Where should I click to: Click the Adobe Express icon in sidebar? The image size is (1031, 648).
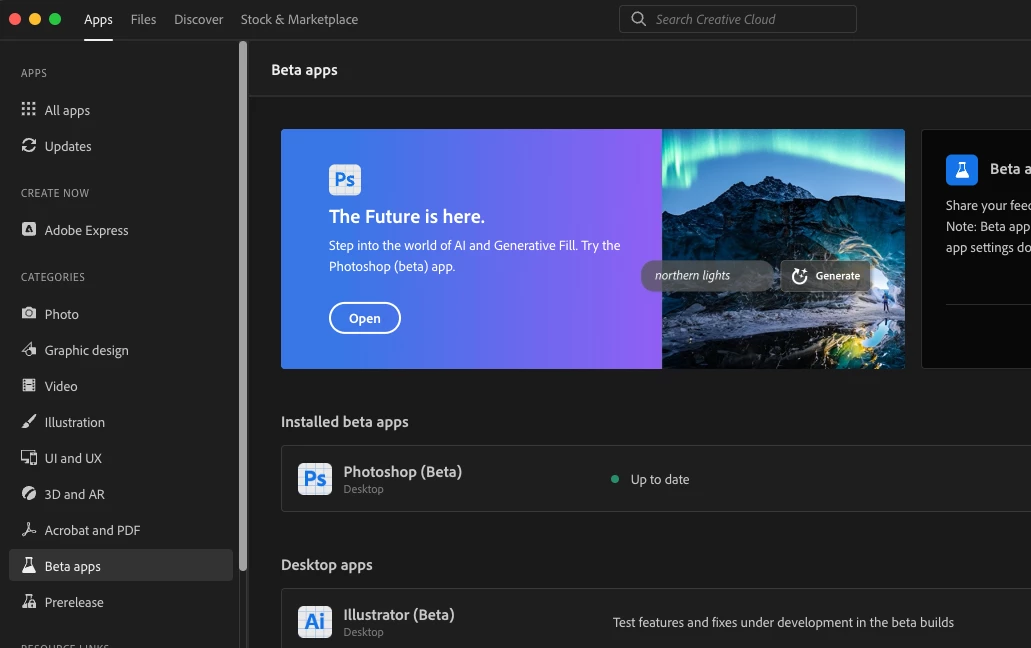[28, 229]
